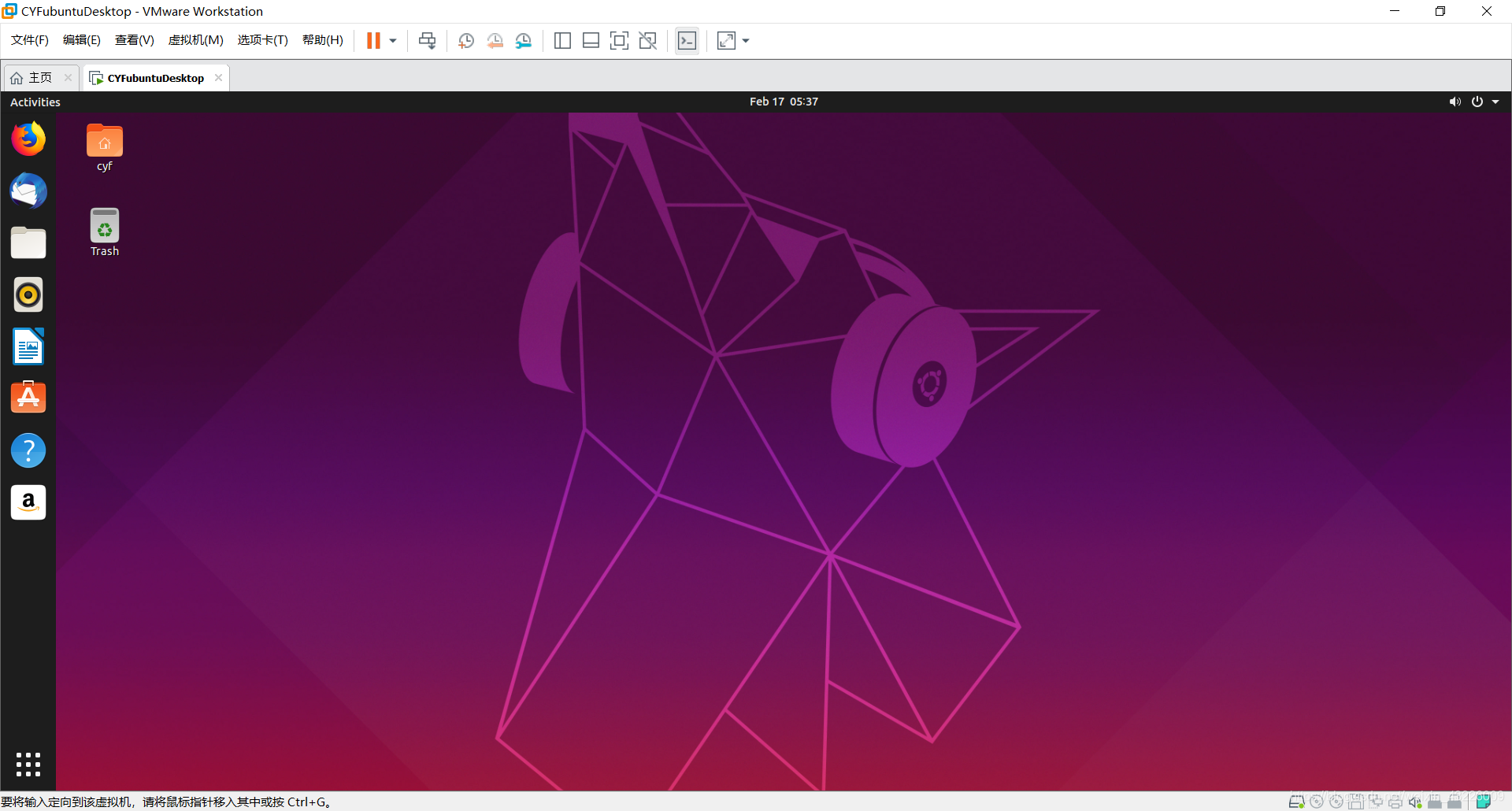Open the 虚拟机(M) menu
The width and height of the screenshot is (1512, 811).
click(x=195, y=40)
